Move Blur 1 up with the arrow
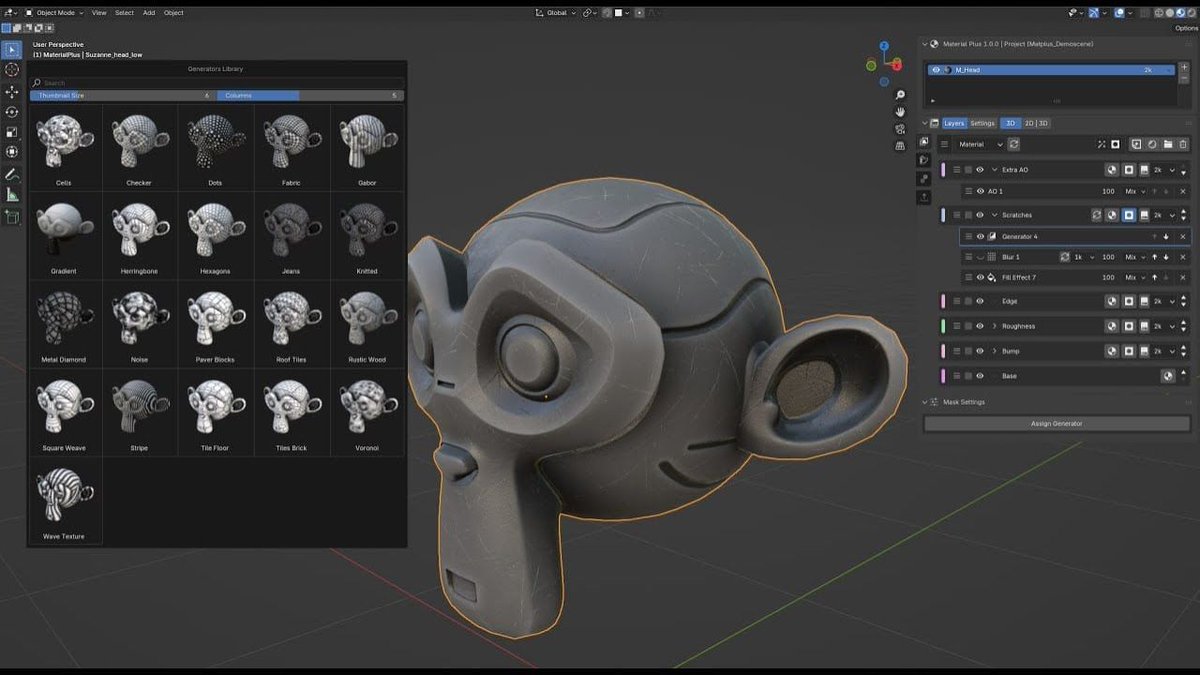 pos(1154,257)
